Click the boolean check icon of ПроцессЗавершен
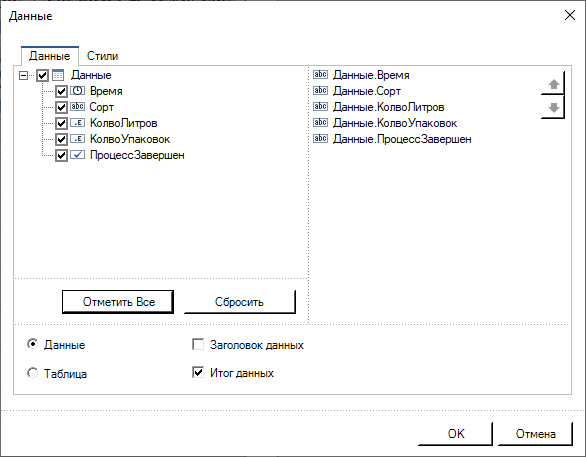The height and width of the screenshot is (457, 586). (77, 155)
